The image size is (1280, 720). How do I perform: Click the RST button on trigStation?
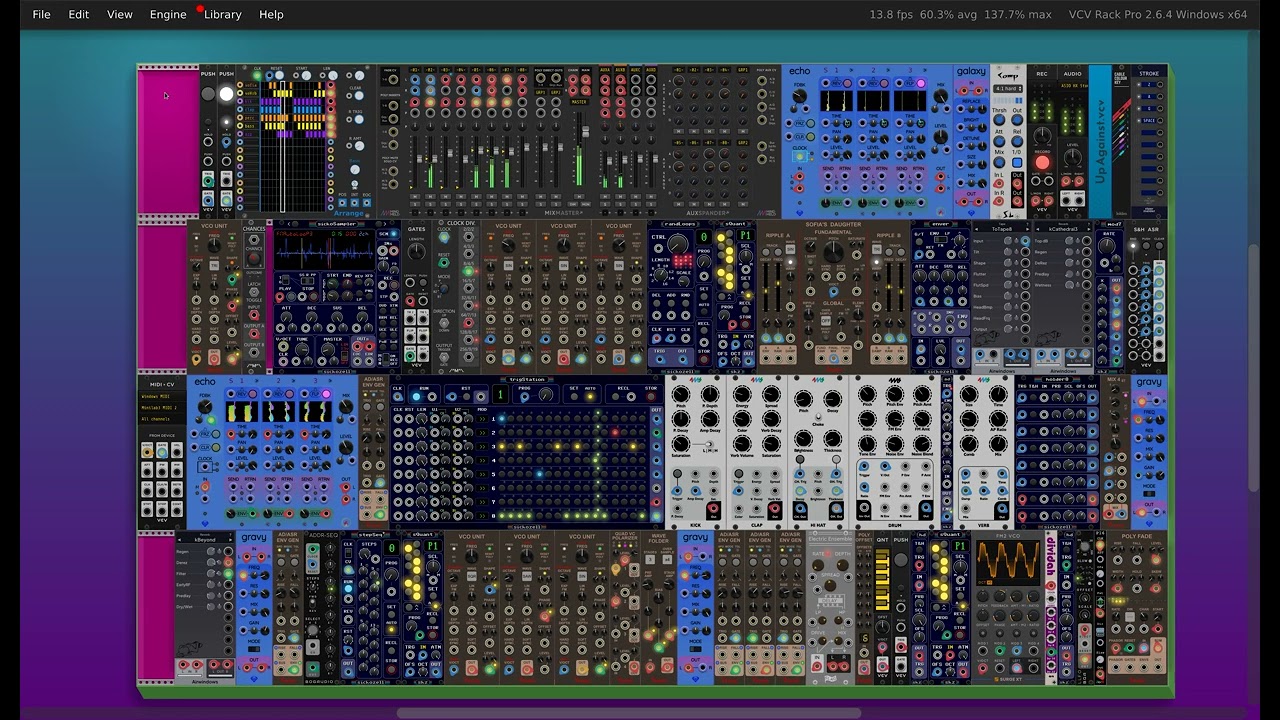coord(467,397)
